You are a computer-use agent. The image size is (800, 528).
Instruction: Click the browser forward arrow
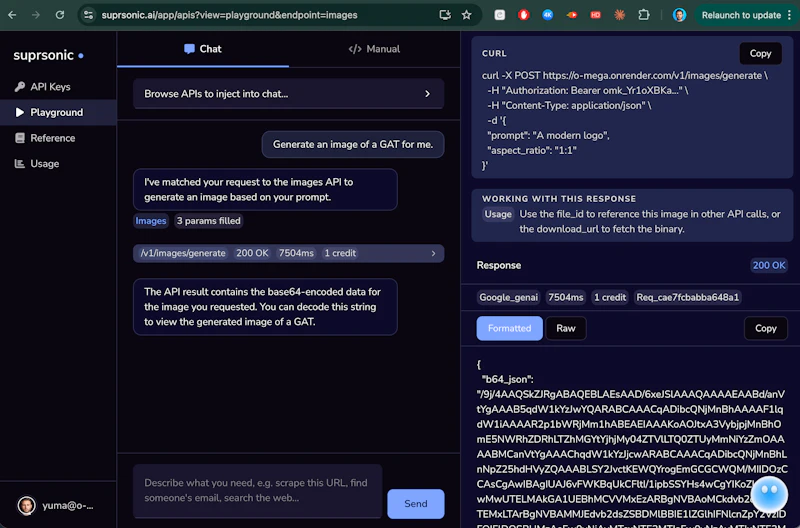[36, 15]
